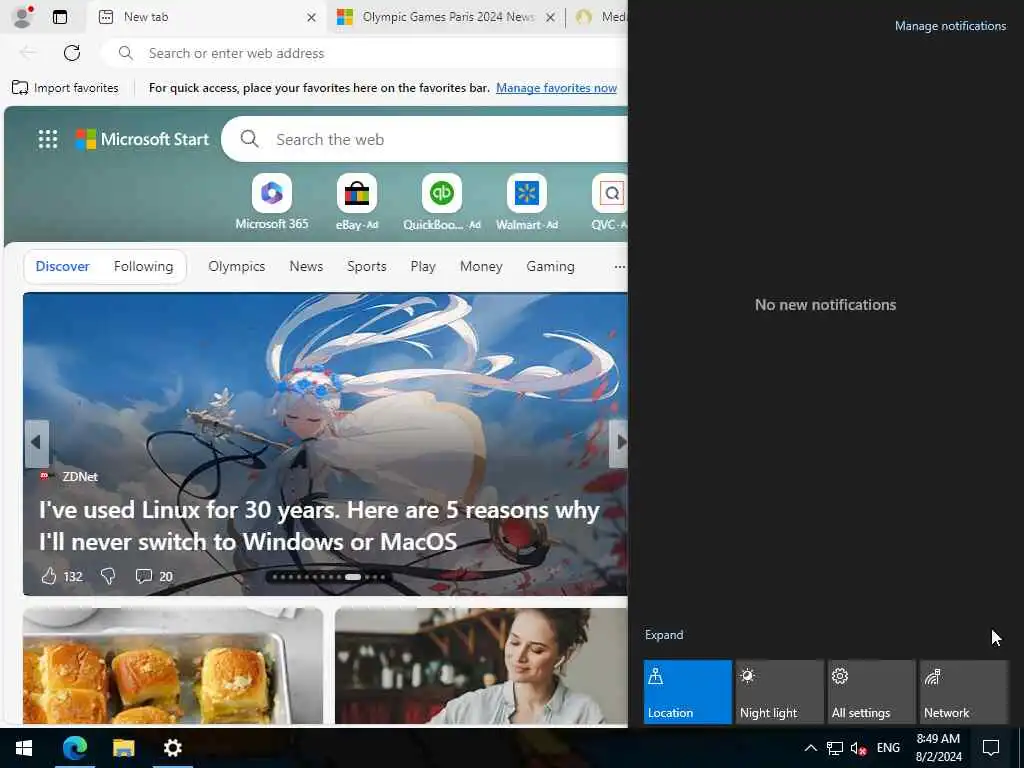Open the News category
The height and width of the screenshot is (768, 1024).
tap(306, 266)
